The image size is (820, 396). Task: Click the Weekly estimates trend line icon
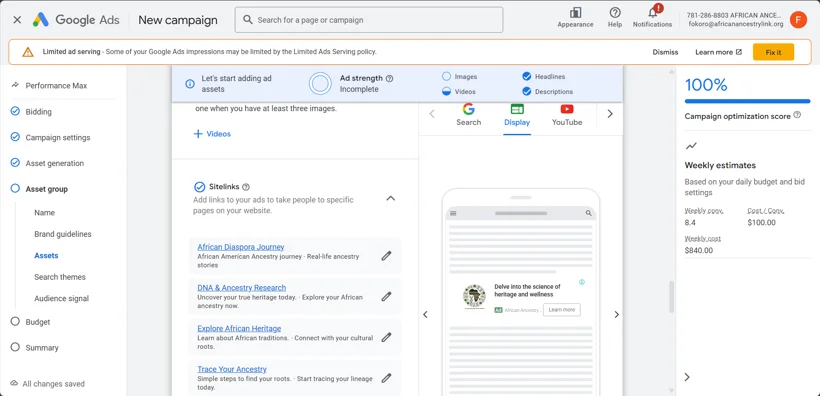pos(691,146)
